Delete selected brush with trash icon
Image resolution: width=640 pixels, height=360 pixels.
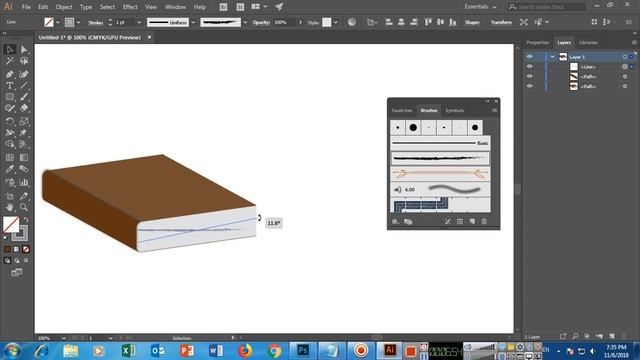[484, 221]
